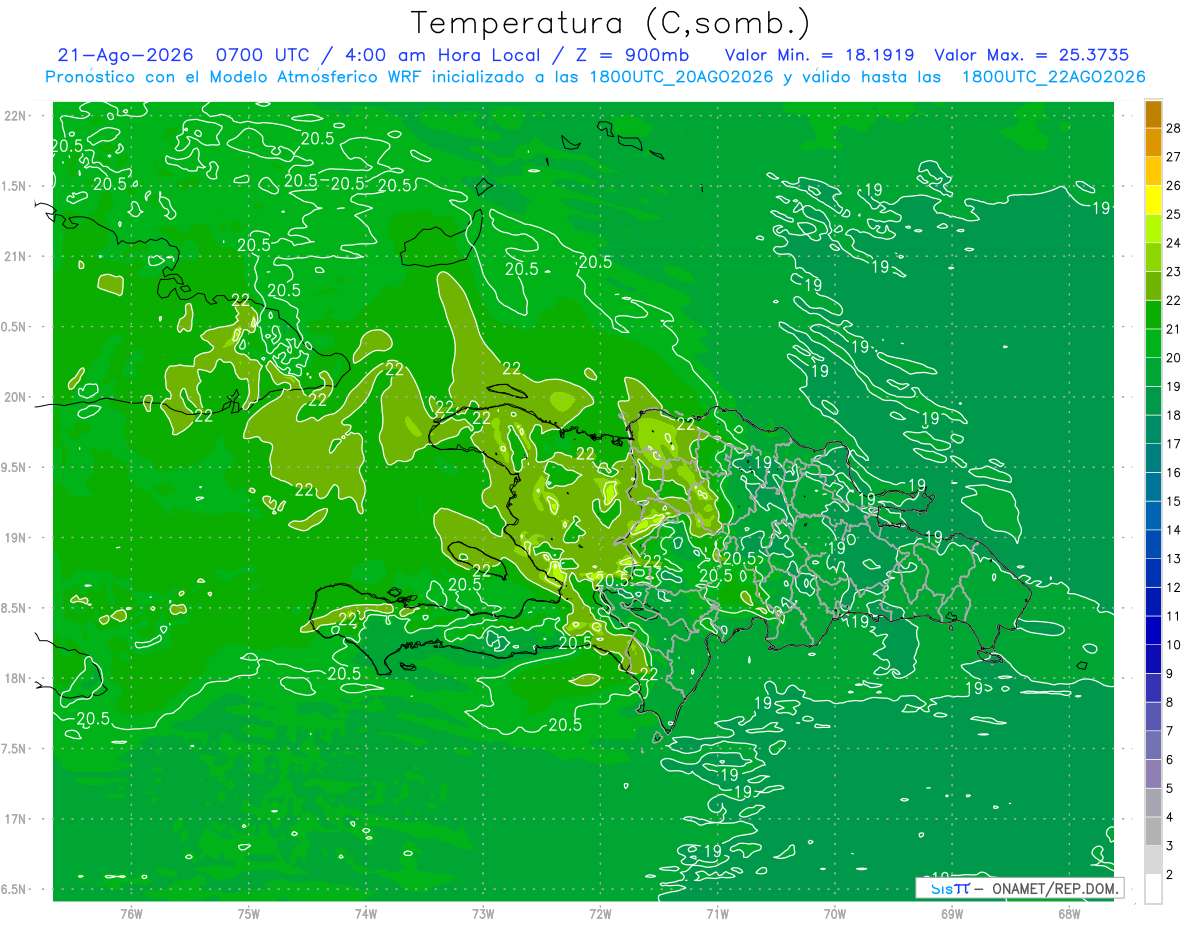Click the "Valor Max. = 25.3735" reading
The width and height of the screenshot is (1200, 927).
[x=1032, y=56]
